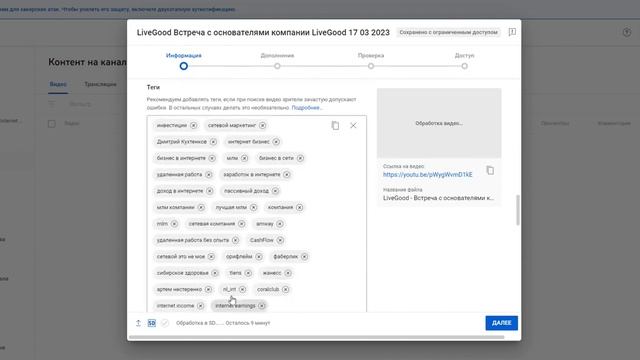Remove the 'инвестиции' tag
The image size is (640, 360).
tap(193, 125)
